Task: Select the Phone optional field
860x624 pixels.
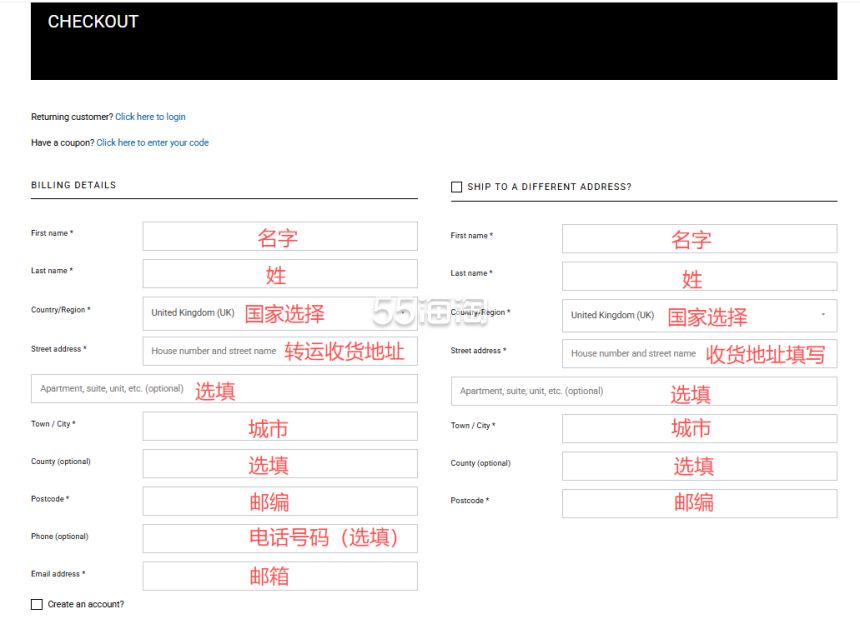Action: coord(280,538)
